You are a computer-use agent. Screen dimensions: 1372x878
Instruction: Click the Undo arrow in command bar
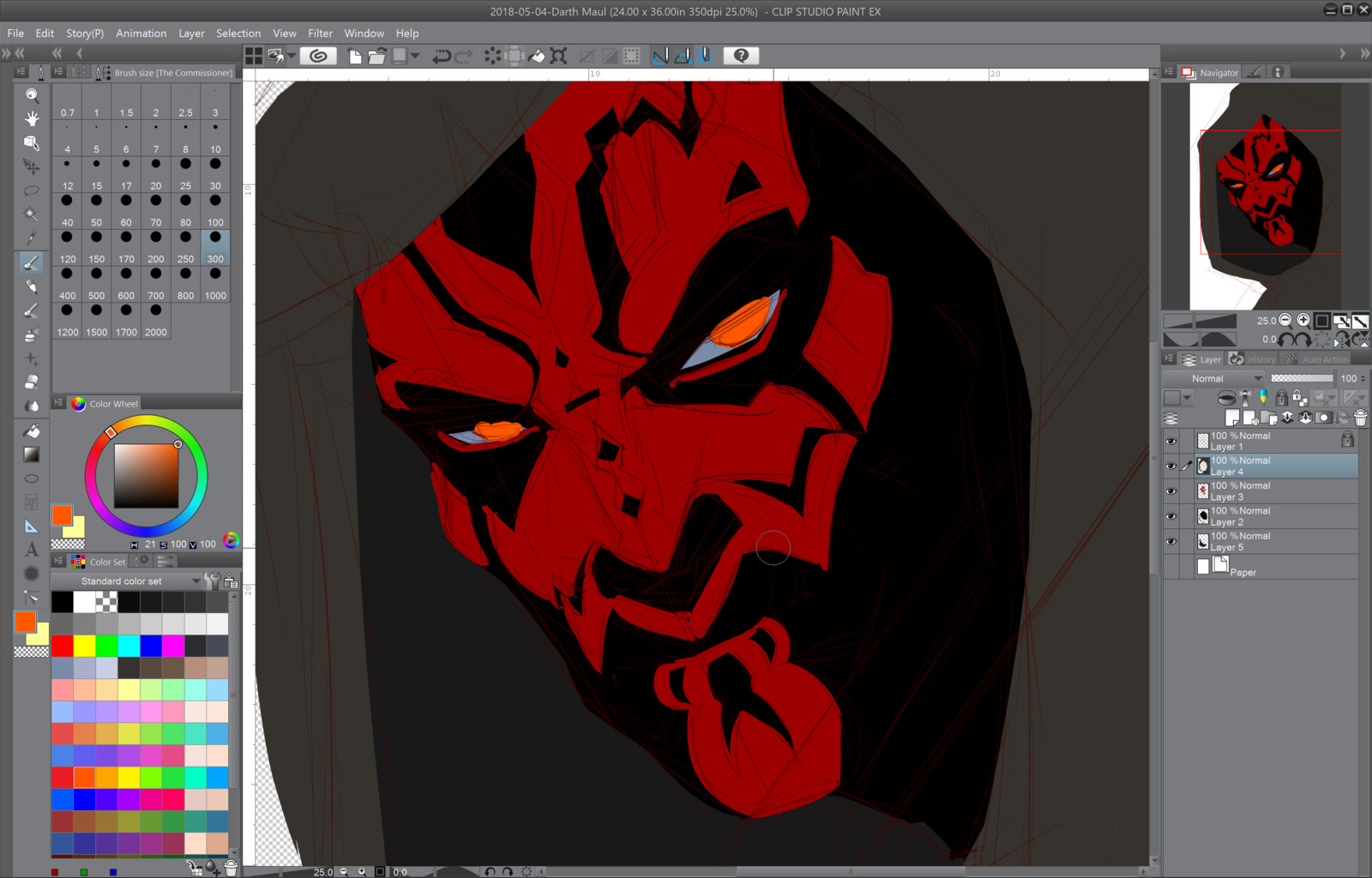442,56
